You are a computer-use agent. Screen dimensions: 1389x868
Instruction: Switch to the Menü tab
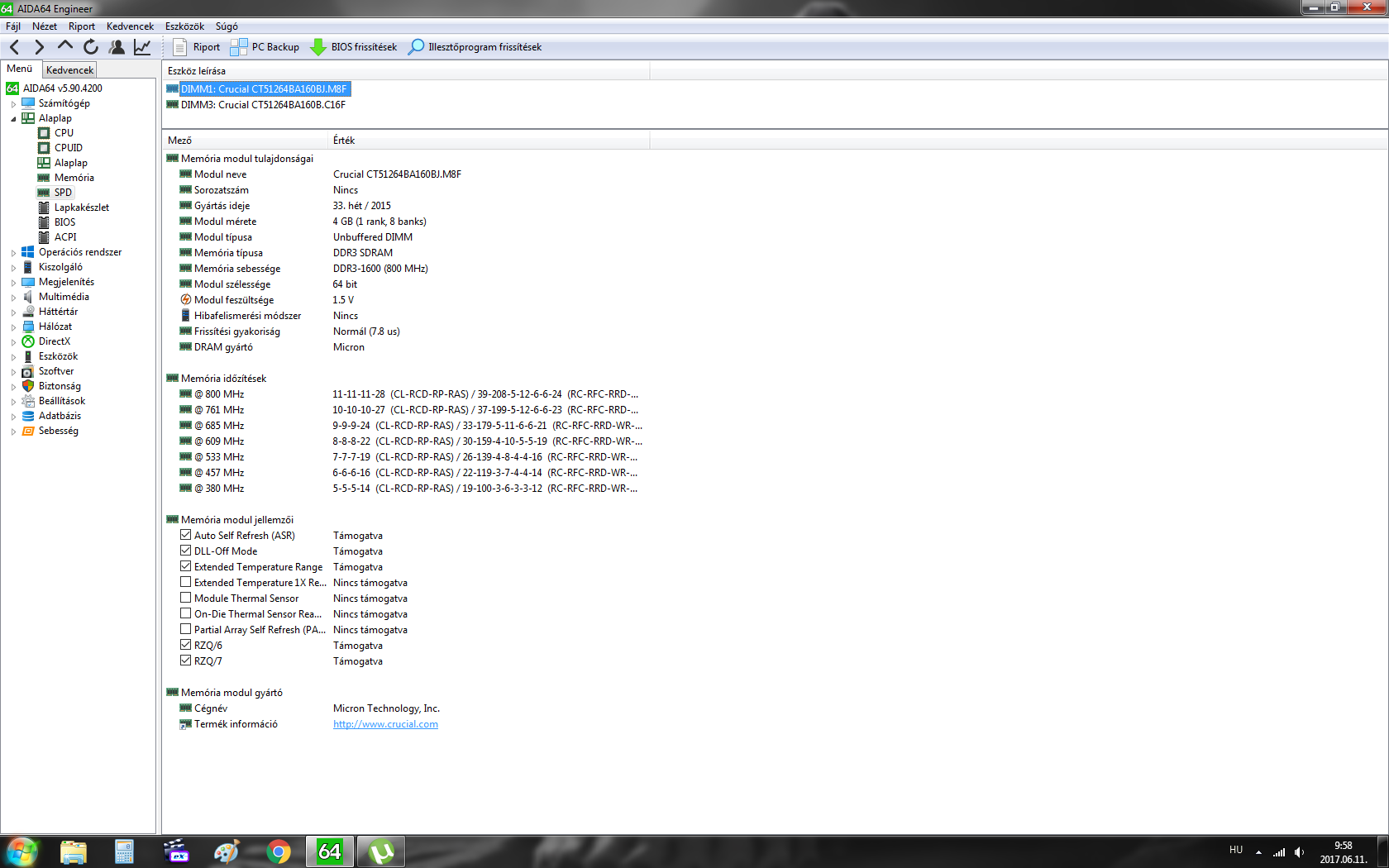coord(20,69)
